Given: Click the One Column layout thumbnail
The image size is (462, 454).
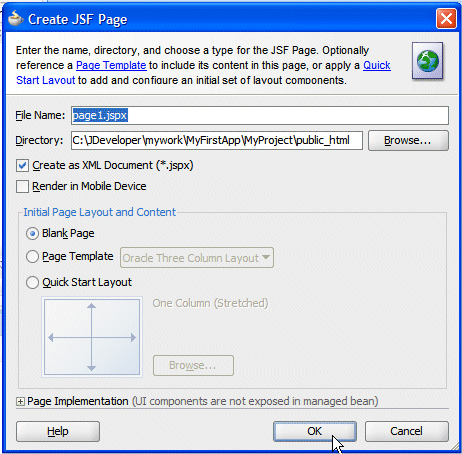Looking at the screenshot, I should (x=92, y=337).
